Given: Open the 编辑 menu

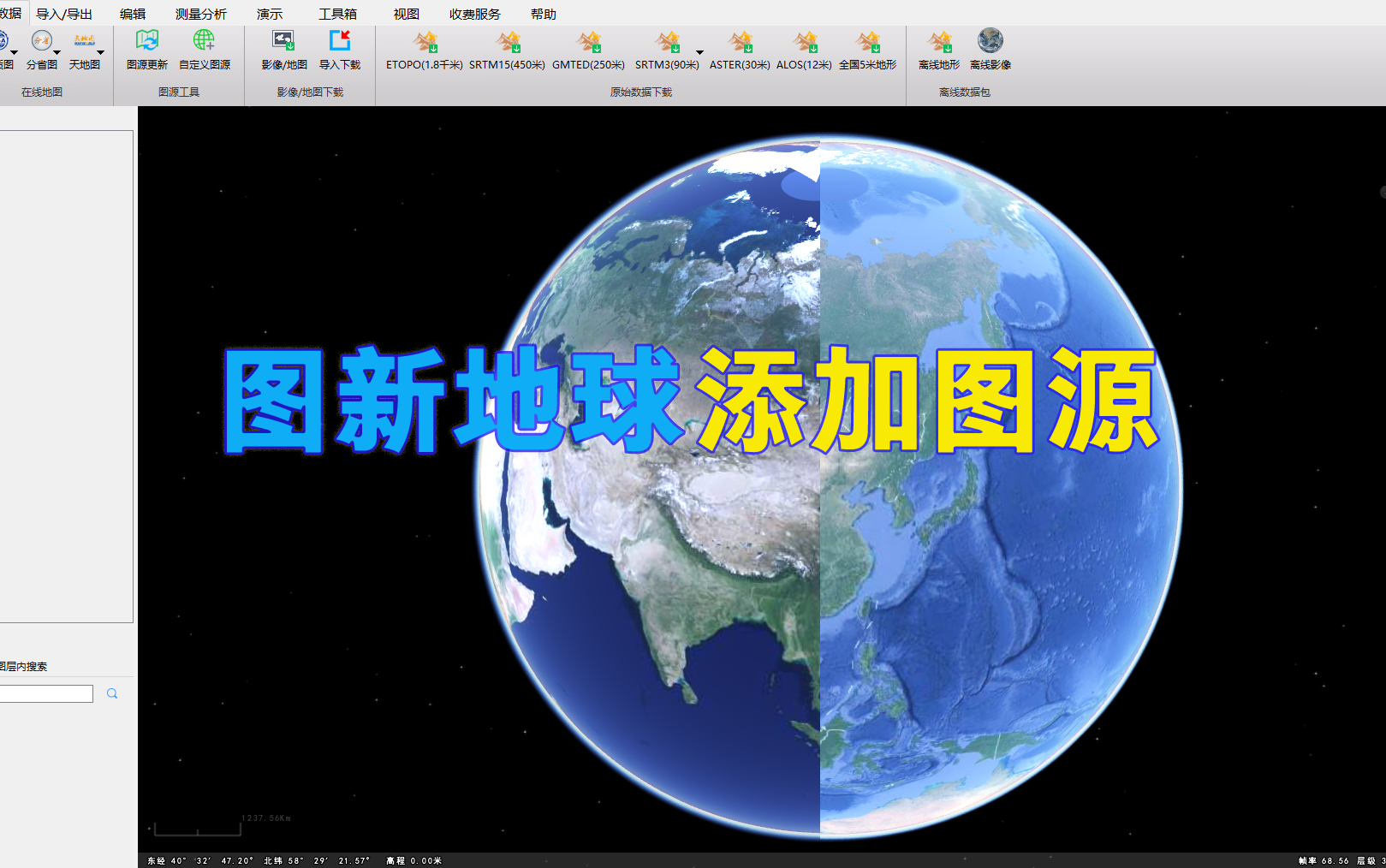Looking at the screenshot, I should coord(133,14).
